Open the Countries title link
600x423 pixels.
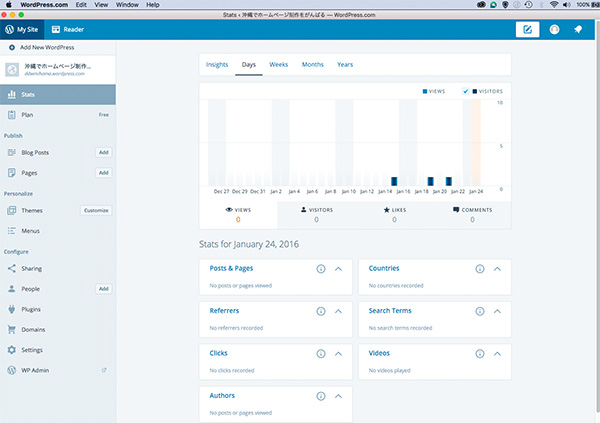384,268
